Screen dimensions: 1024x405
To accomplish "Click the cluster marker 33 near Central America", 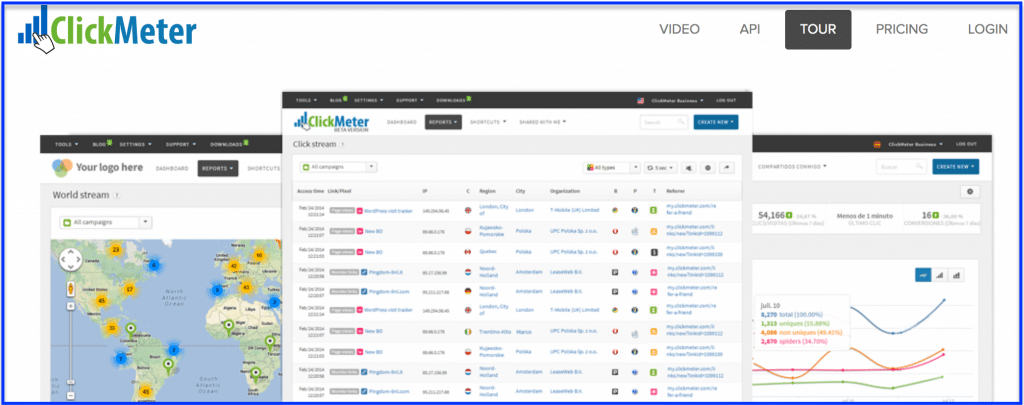I will click(x=112, y=328).
